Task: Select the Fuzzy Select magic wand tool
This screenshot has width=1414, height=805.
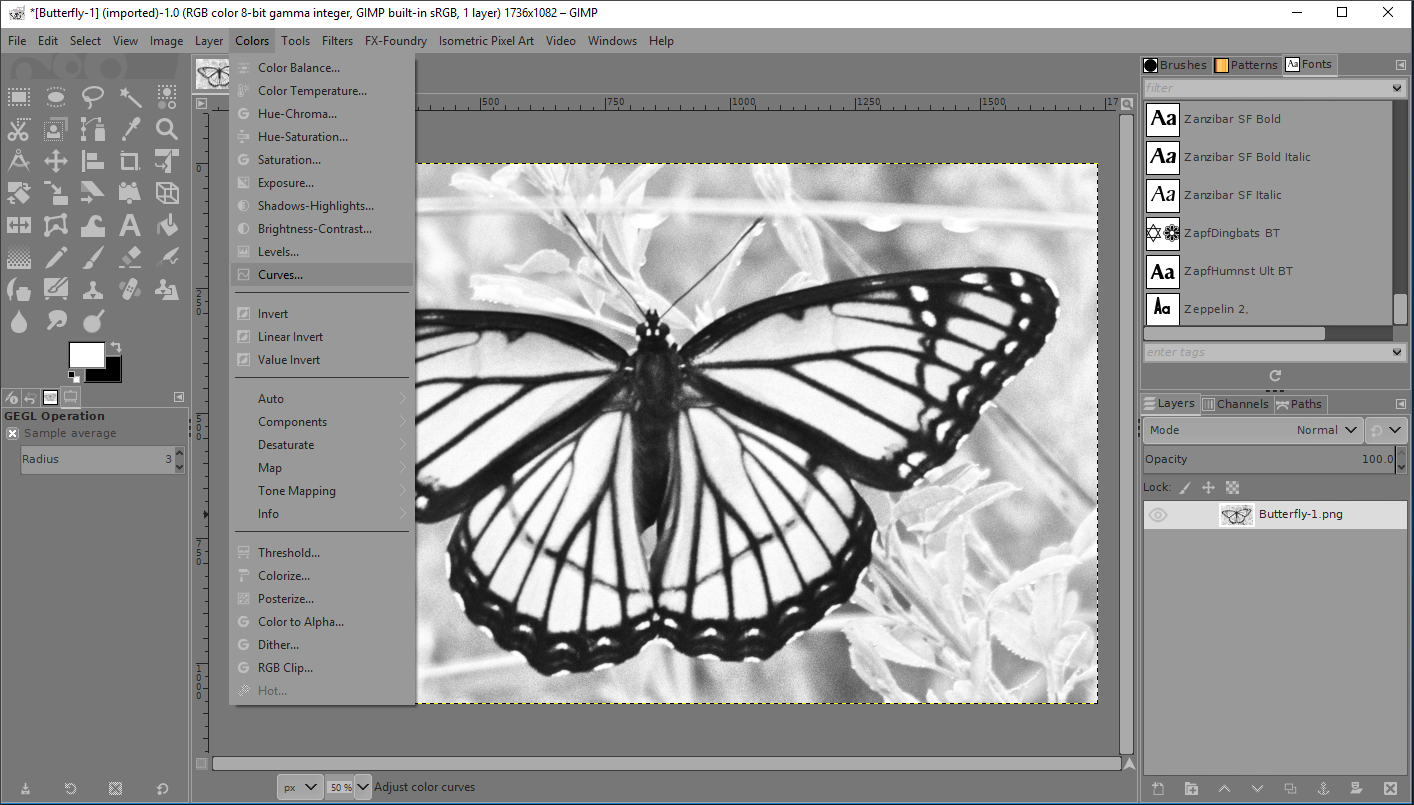Action: (130, 97)
